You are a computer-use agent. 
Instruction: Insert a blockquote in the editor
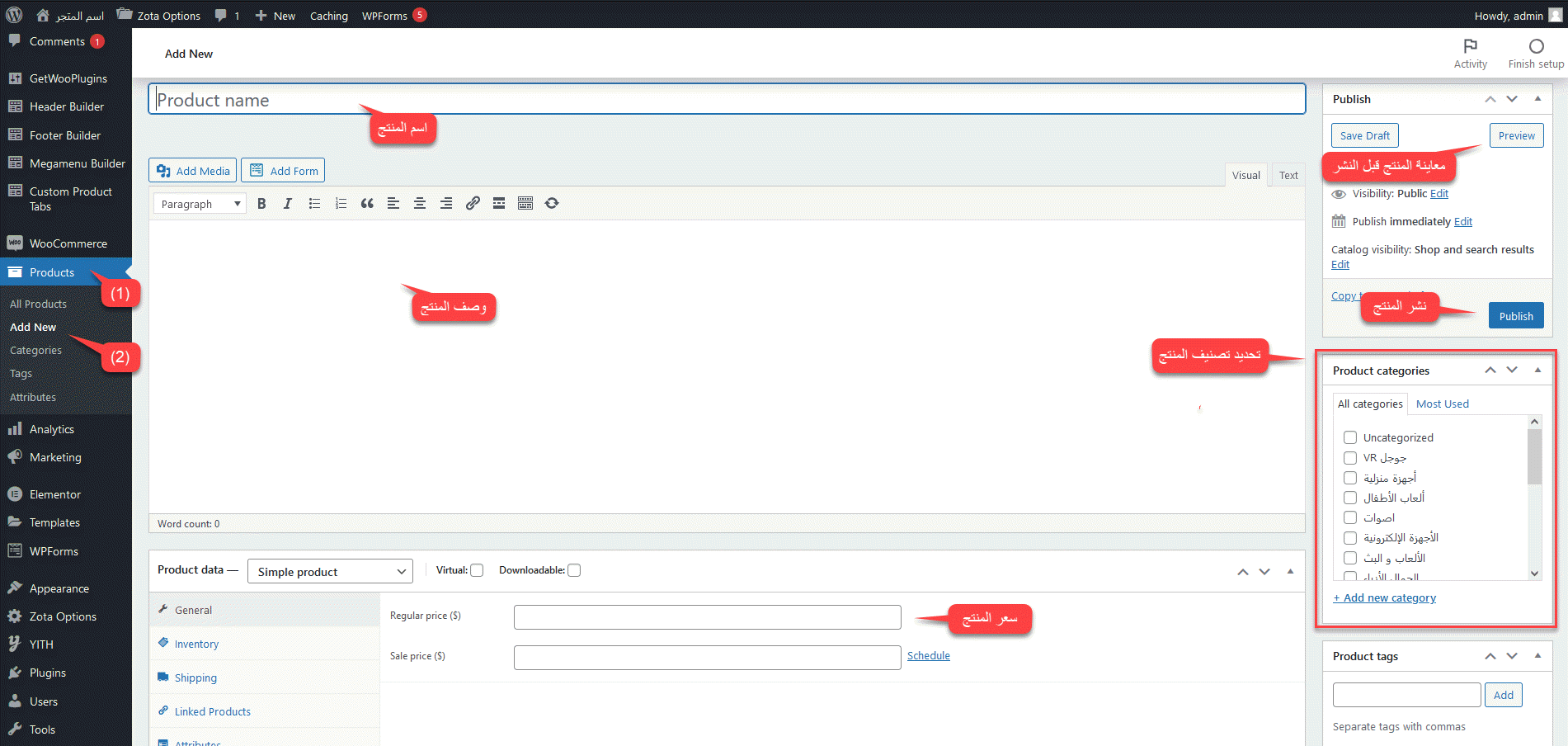(x=367, y=204)
